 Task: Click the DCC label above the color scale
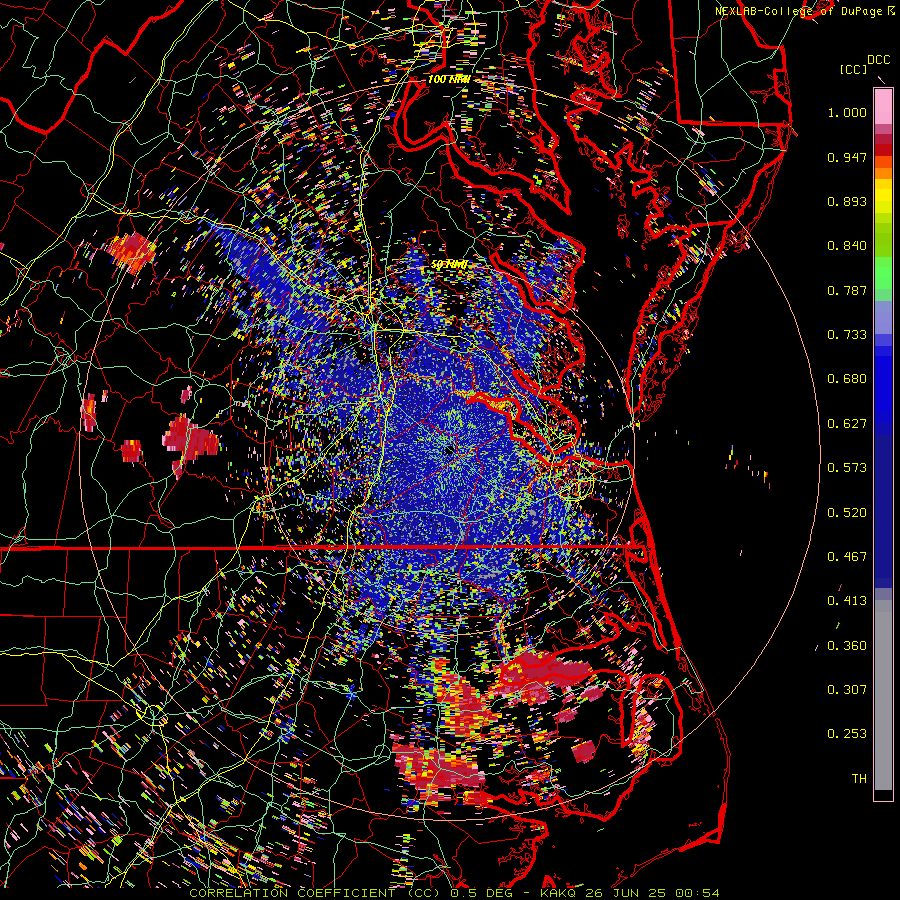pos(878,60)
